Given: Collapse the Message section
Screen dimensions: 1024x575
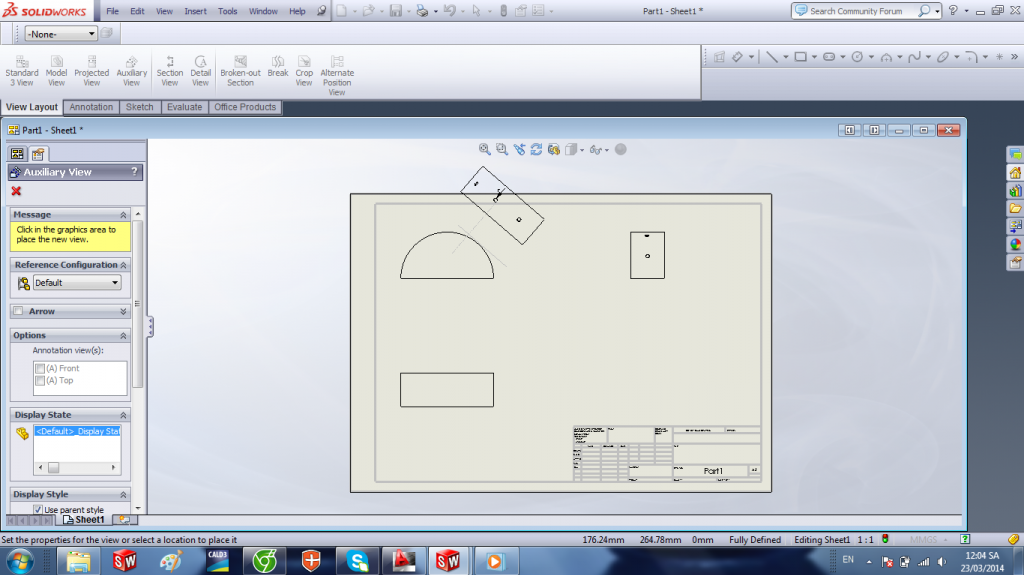Looking at the screenshot, I should [123, 215].
